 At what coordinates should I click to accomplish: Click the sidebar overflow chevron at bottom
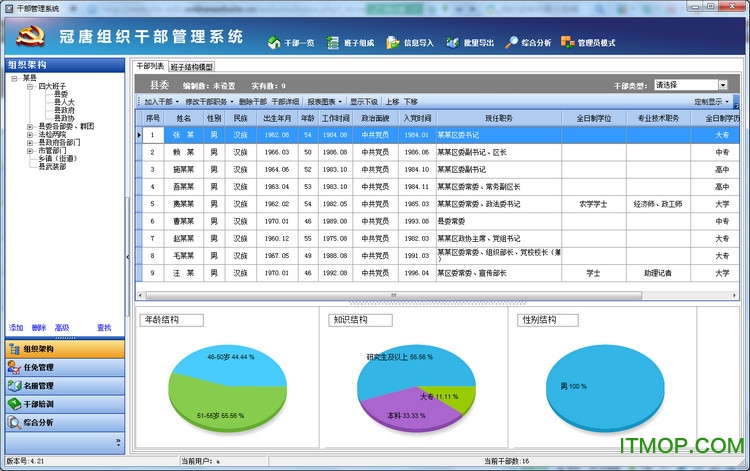tap(119, 442)
